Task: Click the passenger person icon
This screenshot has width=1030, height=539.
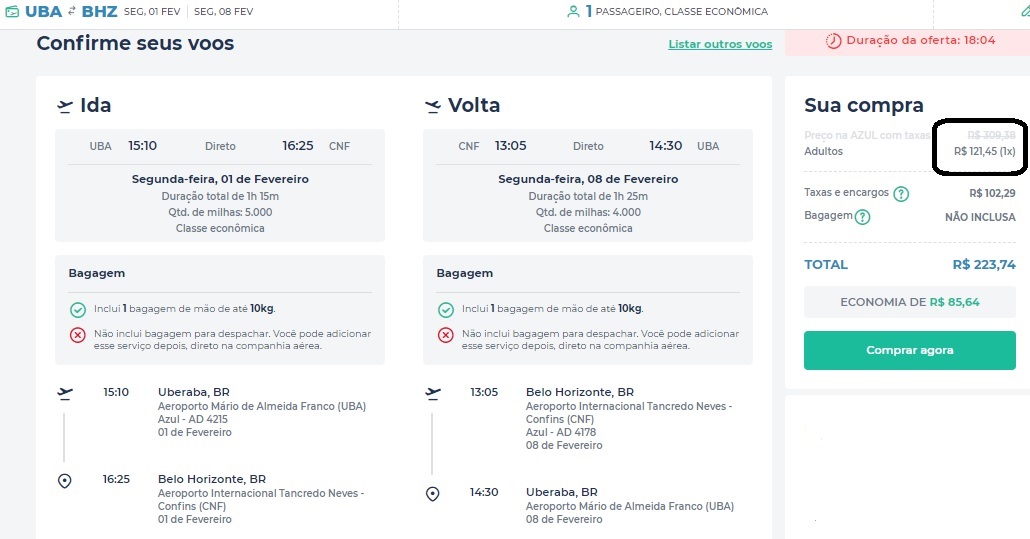Action: point(573,11)
